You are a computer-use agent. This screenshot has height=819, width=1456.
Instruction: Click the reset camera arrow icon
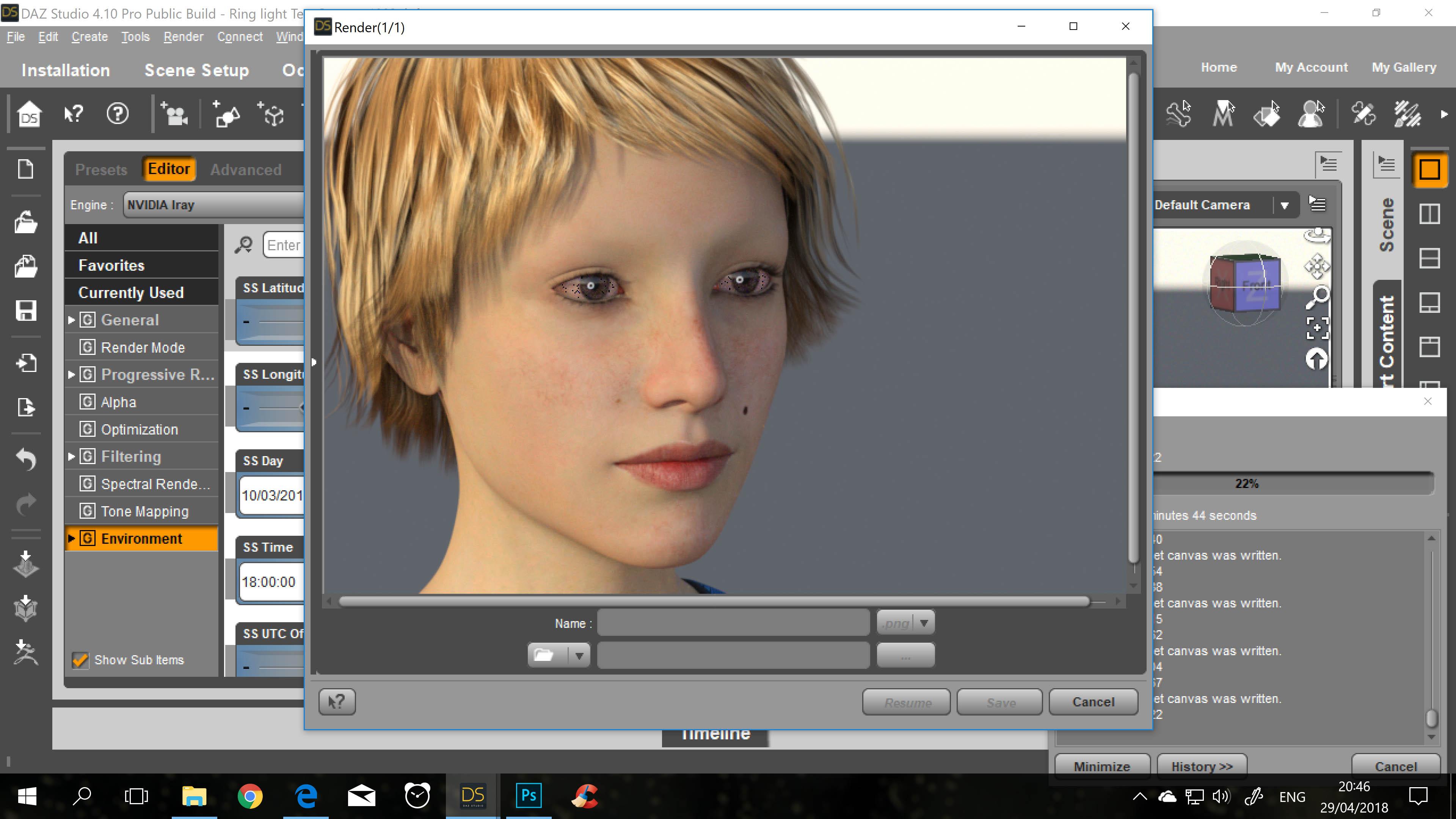[x=1317, y=358]
